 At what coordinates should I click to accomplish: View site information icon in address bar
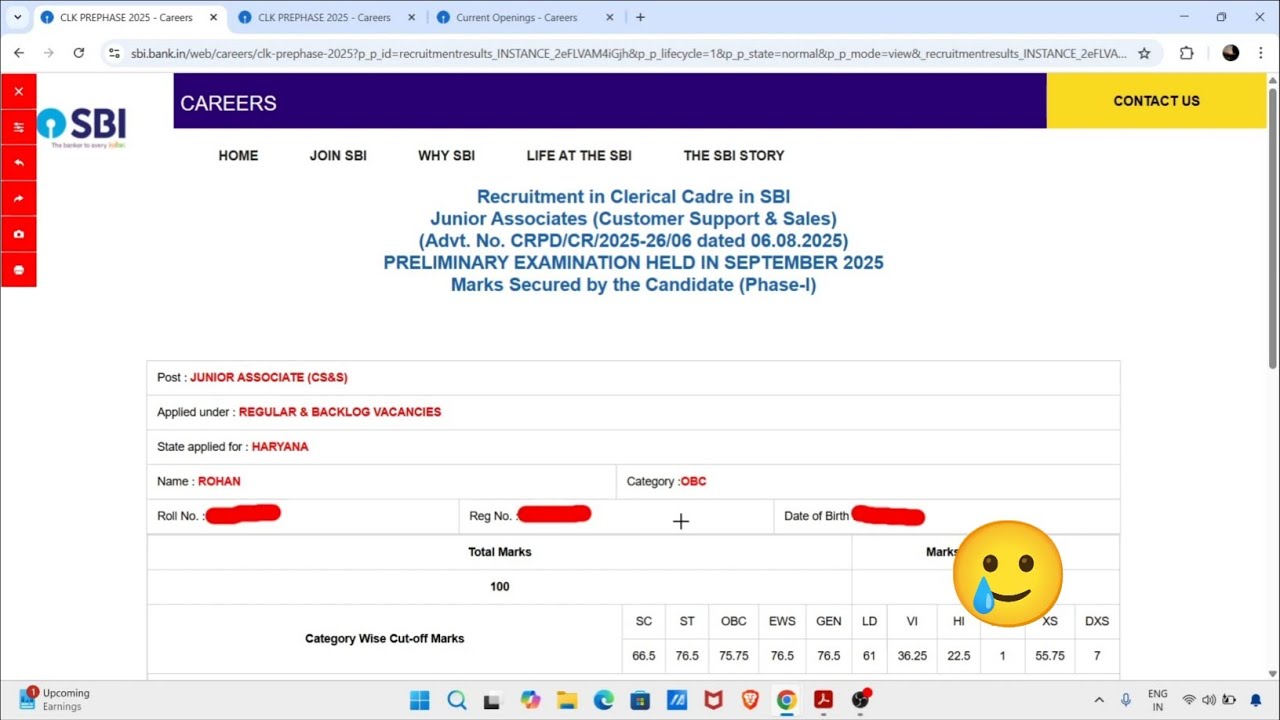(115, 53)
